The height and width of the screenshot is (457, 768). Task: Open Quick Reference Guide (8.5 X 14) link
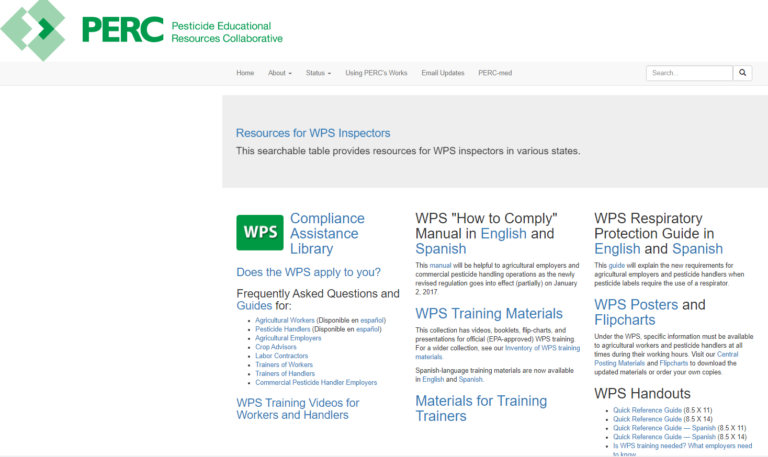click(647, 419)
